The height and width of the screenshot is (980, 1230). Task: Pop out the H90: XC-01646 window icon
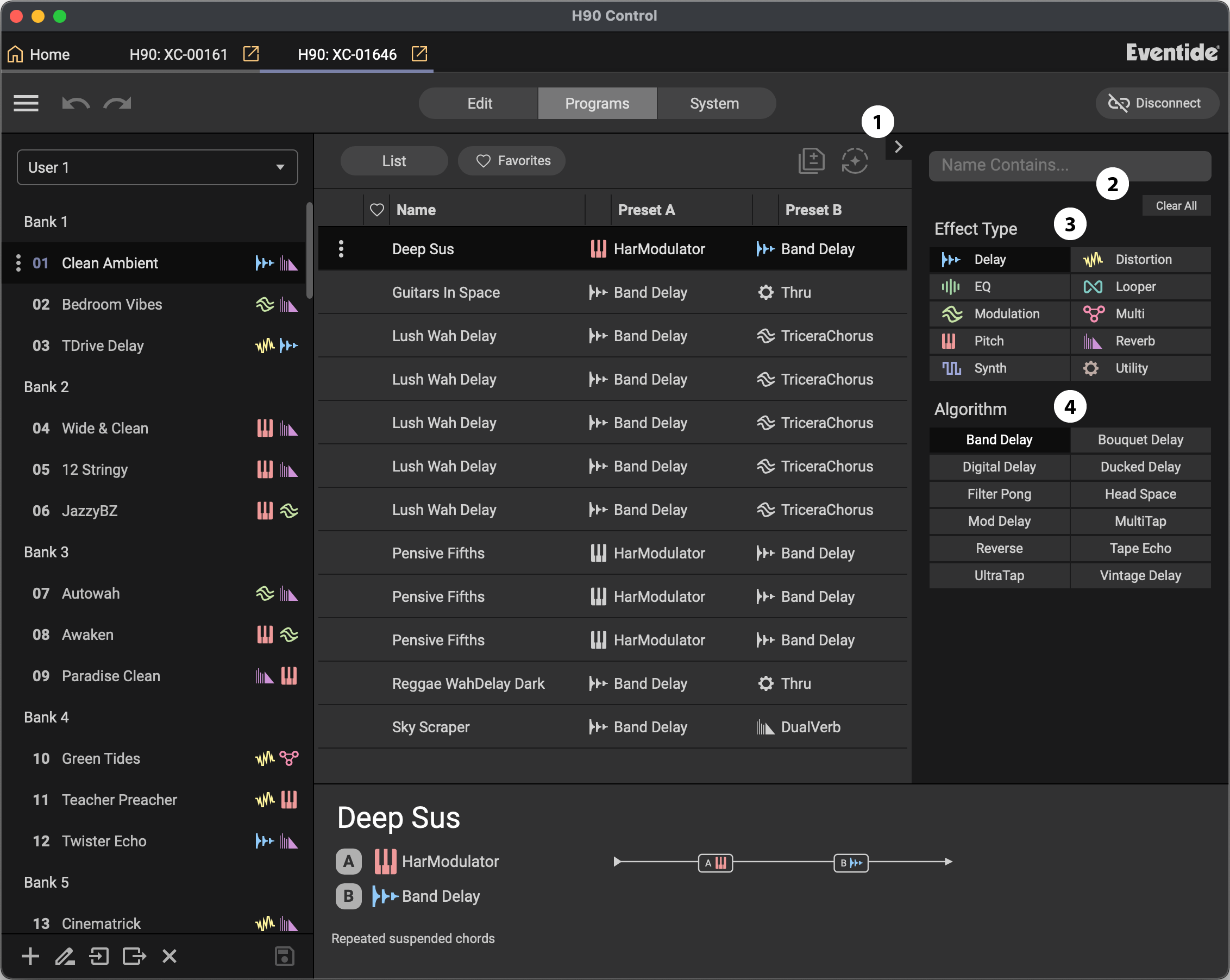click(419, 54)
